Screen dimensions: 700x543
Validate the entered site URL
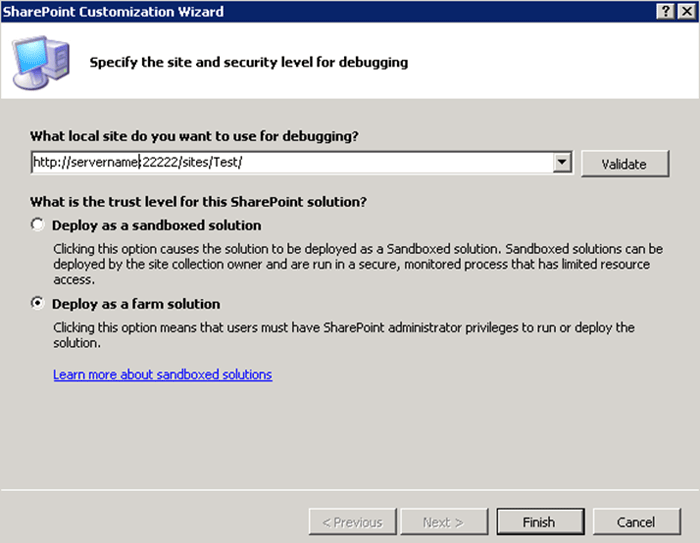[x=625, y=164]
